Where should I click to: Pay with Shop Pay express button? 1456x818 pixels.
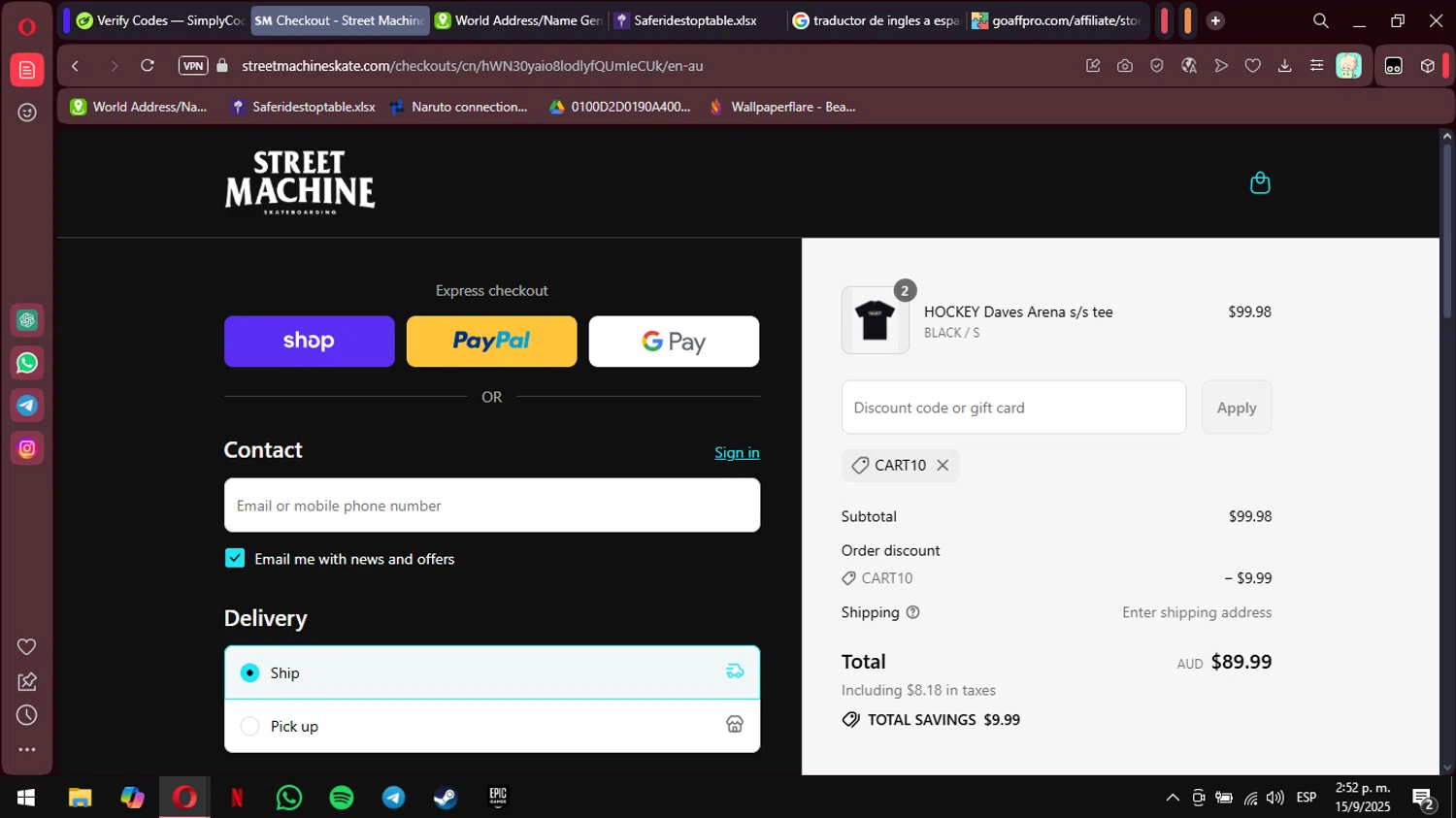tap(310, 342)
